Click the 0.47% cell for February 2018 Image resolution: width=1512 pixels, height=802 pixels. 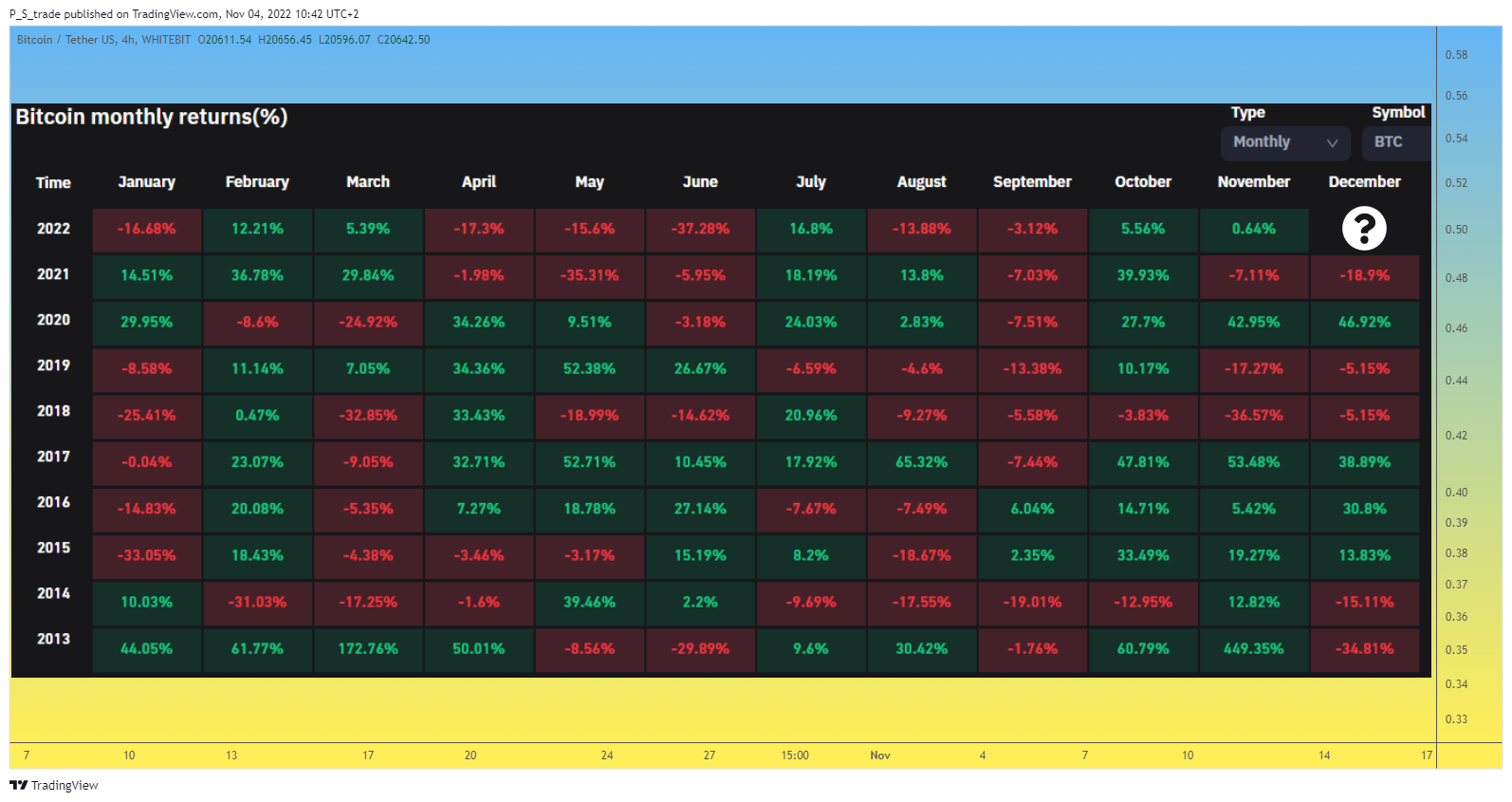click(x=257, y=416)
